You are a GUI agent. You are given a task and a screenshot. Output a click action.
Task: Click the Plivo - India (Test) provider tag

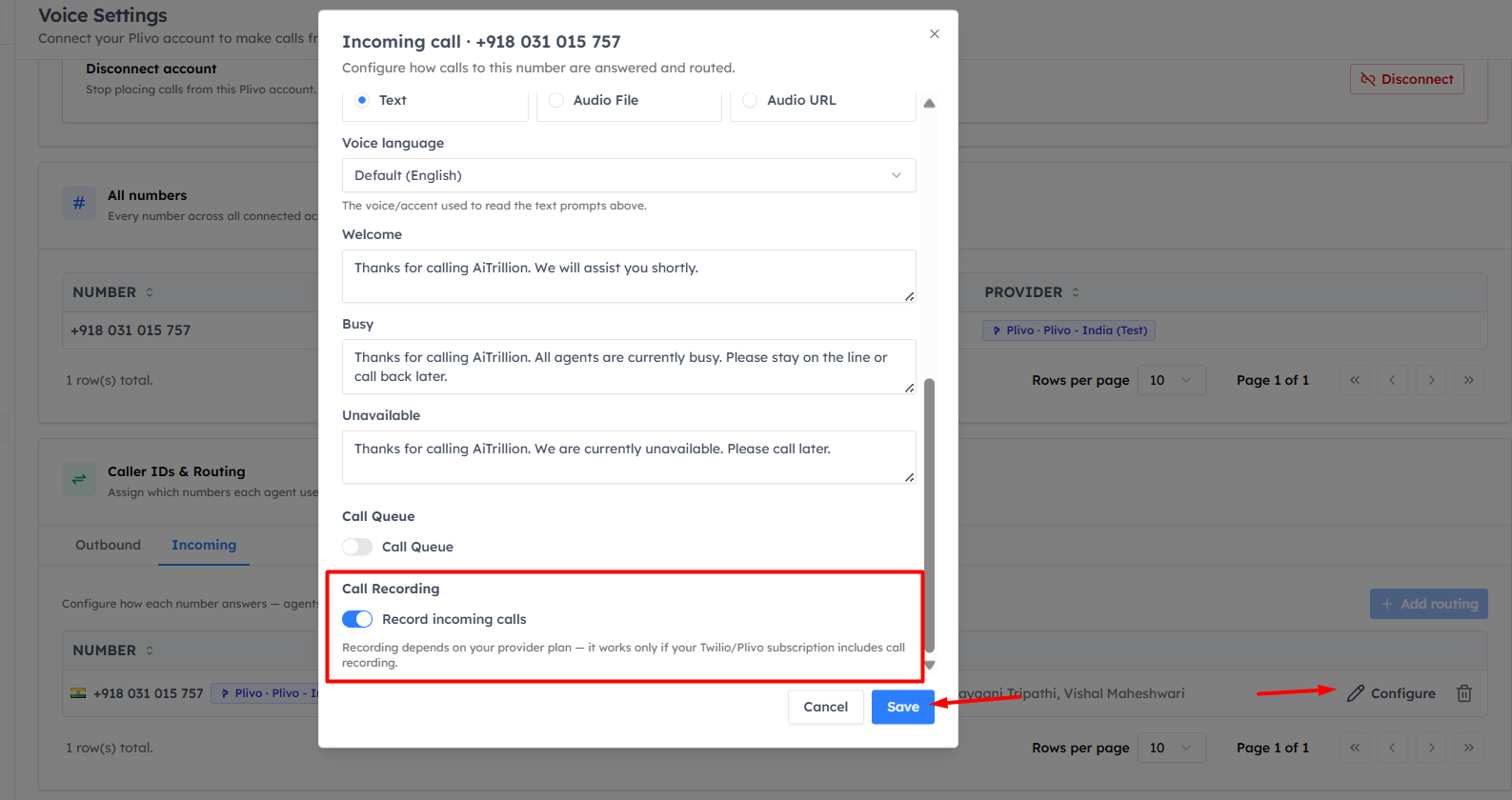1069,330
